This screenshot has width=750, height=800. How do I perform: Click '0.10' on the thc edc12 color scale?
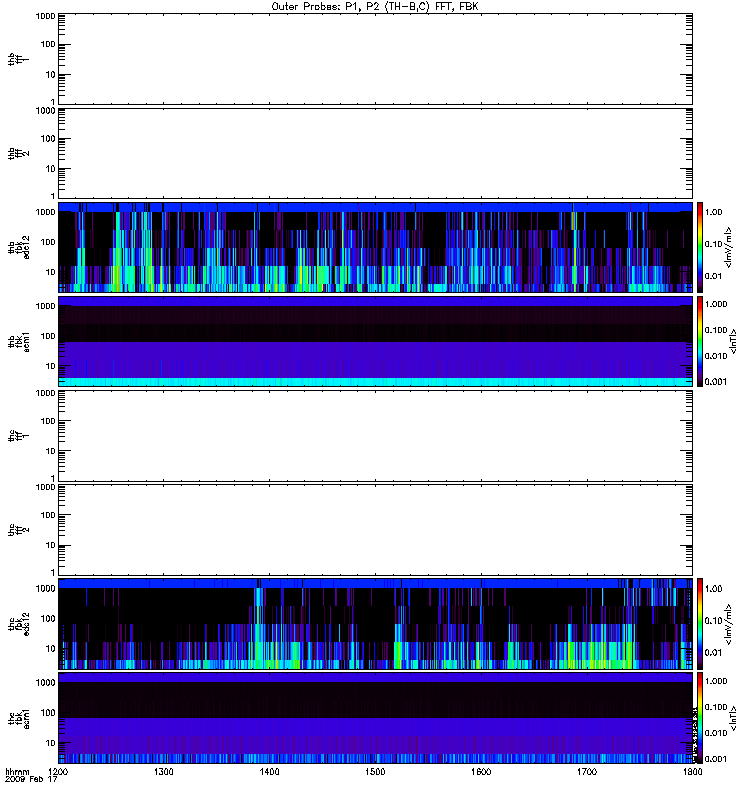[713, 620]
